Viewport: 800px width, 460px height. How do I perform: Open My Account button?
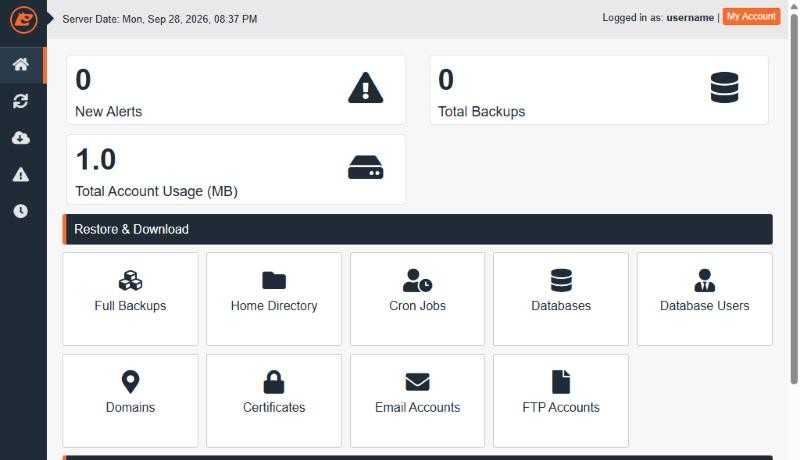tap(751, 16)
